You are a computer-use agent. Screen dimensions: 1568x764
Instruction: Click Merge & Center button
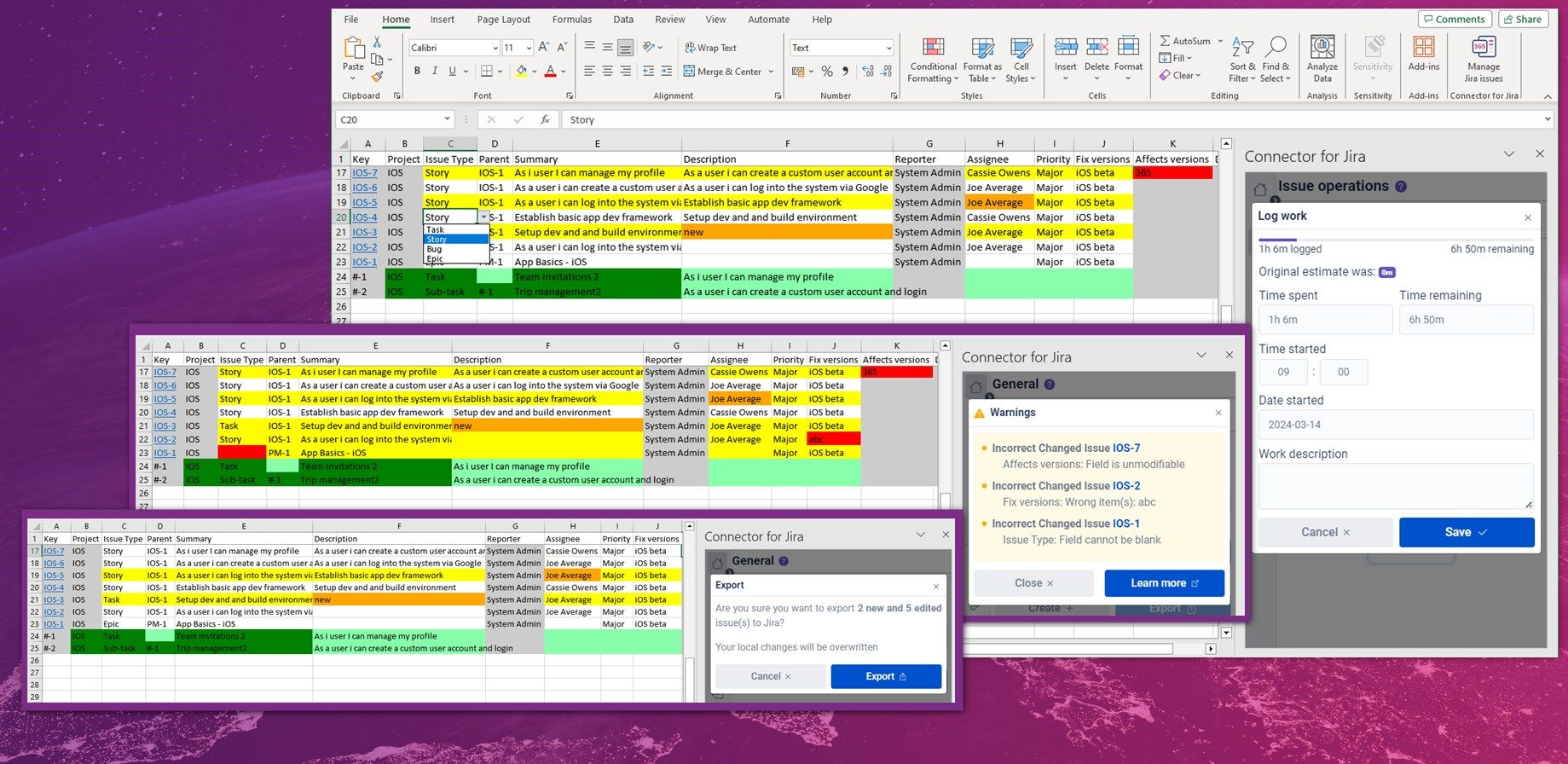click(723, 72)
